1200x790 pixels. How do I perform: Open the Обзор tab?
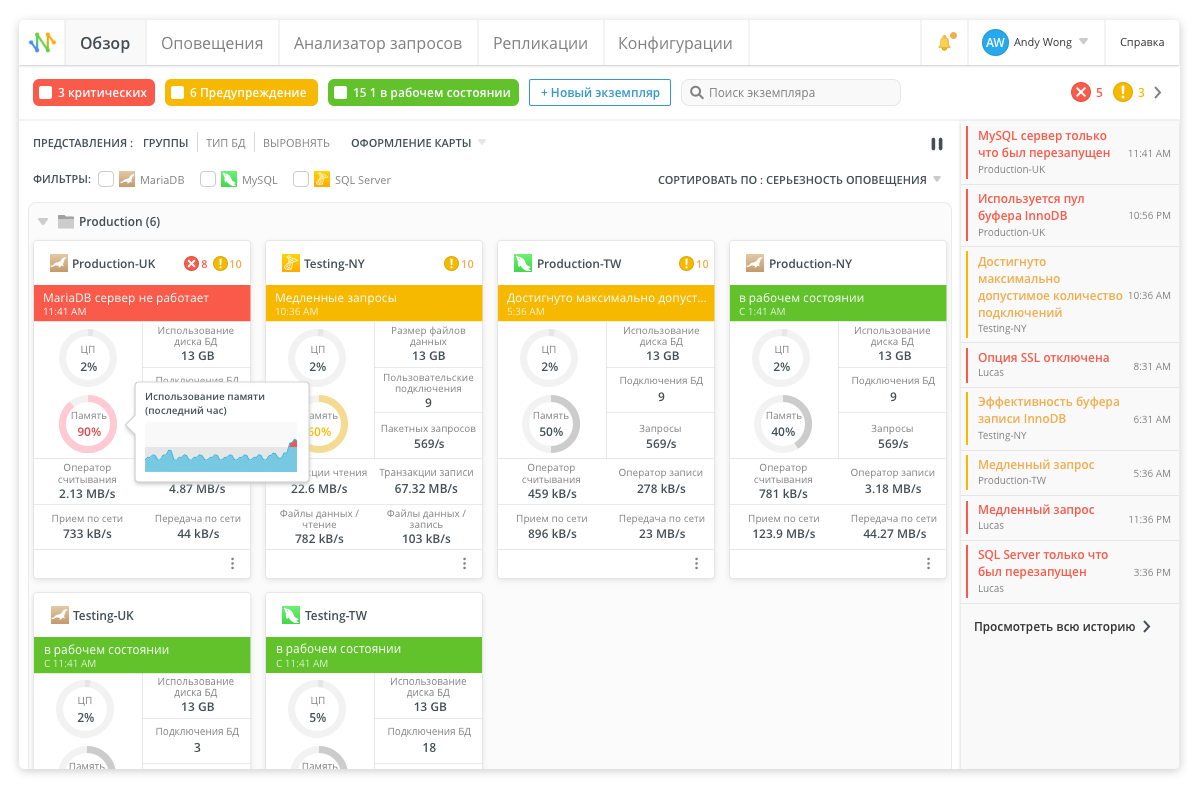[106, 43]
